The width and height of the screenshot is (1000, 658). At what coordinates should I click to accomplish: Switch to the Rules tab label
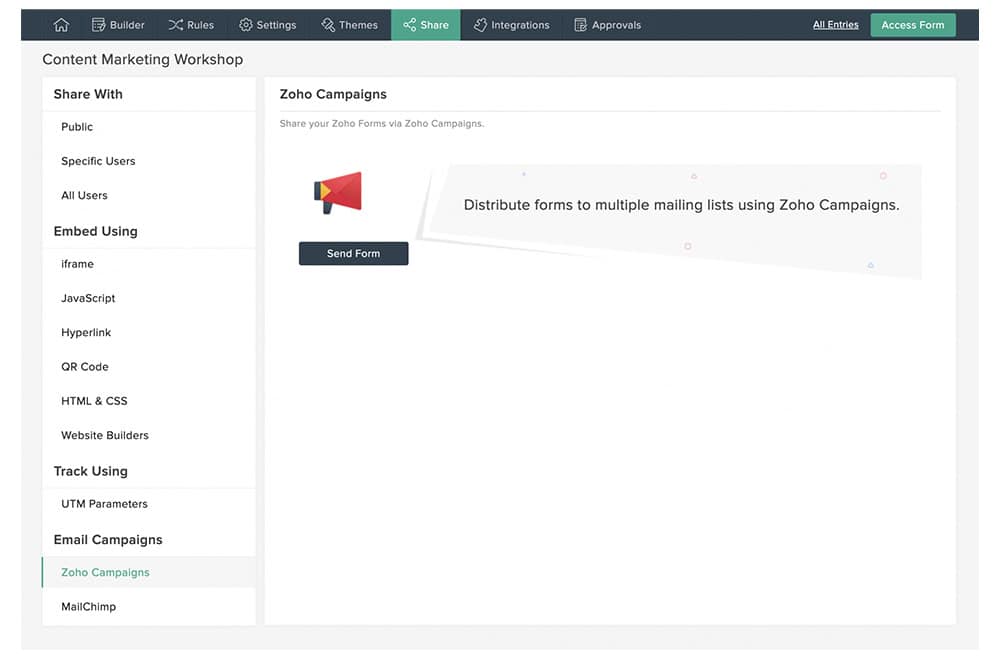(x=200, y=25)
